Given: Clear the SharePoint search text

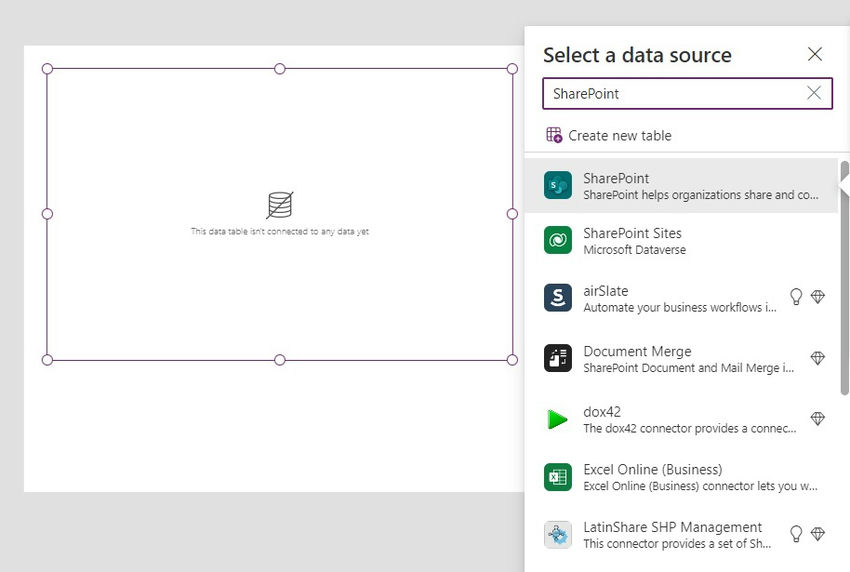Looking at the screenshot, I should pyautogui.click(x=814, y=93).
